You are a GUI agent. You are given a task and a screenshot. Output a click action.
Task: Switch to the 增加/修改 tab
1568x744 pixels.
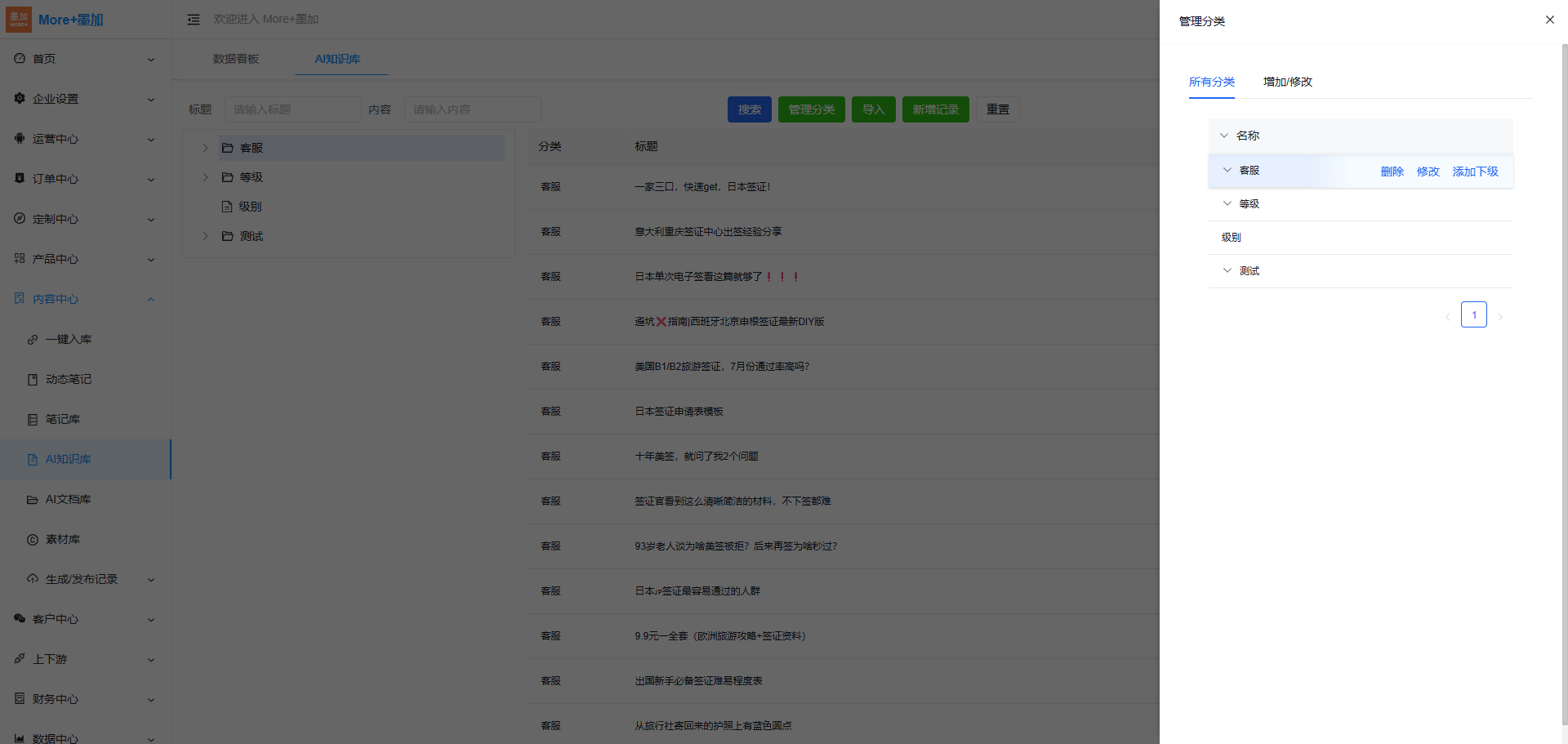1287,82
